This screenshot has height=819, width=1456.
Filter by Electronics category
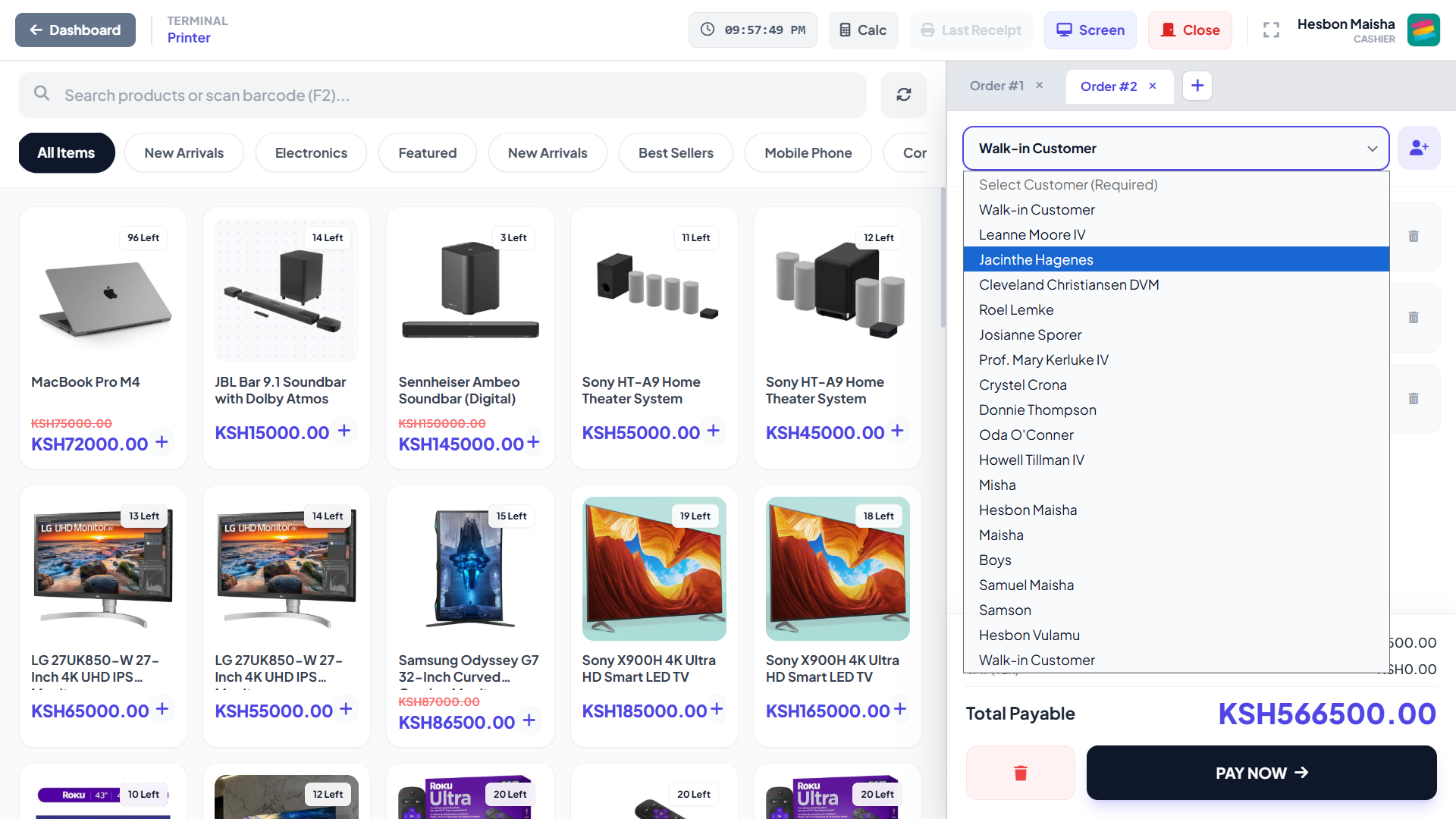pos(311,152)
